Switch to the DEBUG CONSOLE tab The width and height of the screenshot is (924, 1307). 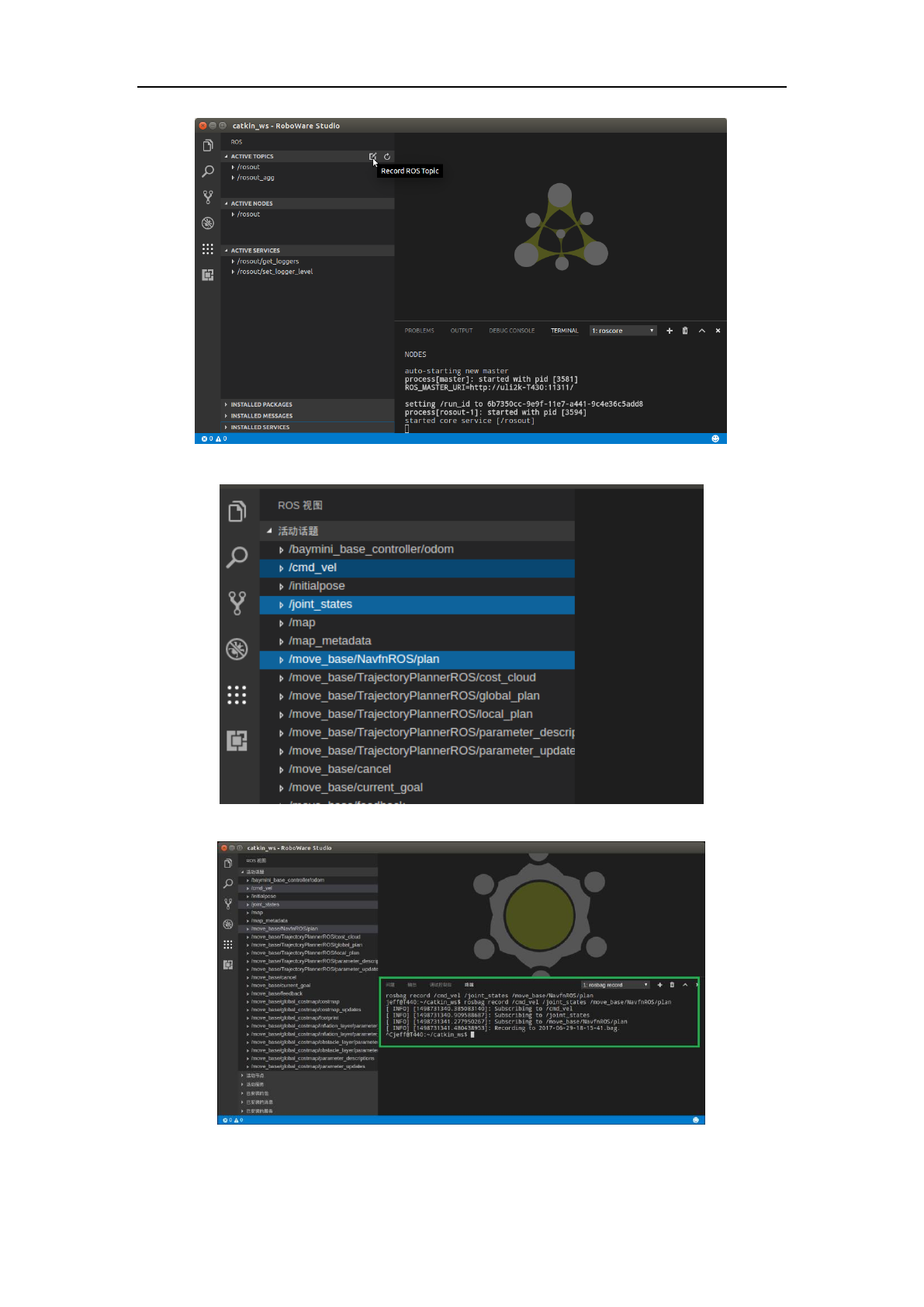pyautogui.click(x=512, y=331)
